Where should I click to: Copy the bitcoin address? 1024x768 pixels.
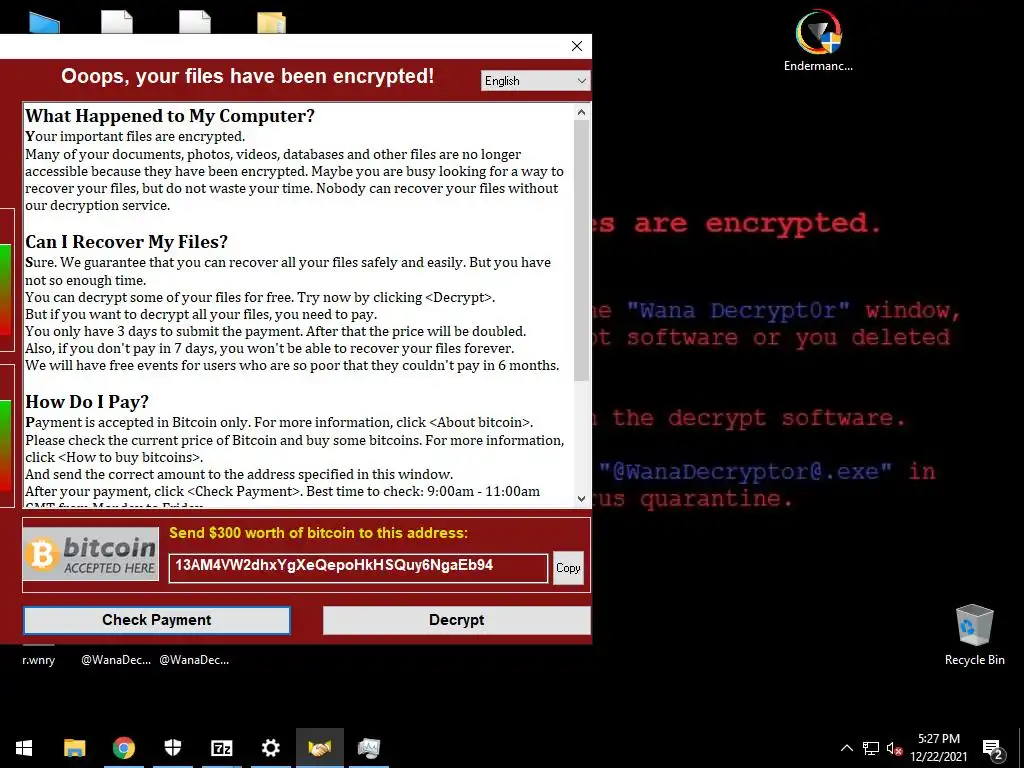[568, 568]
